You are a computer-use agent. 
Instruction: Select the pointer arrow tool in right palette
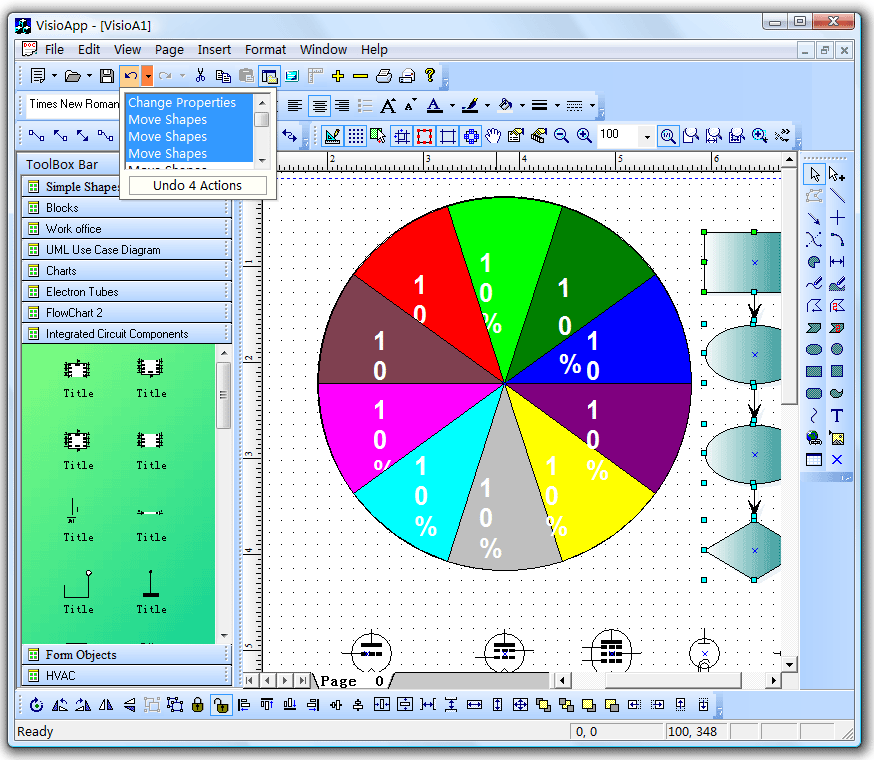pyautogui.click(x=814, y=175)
